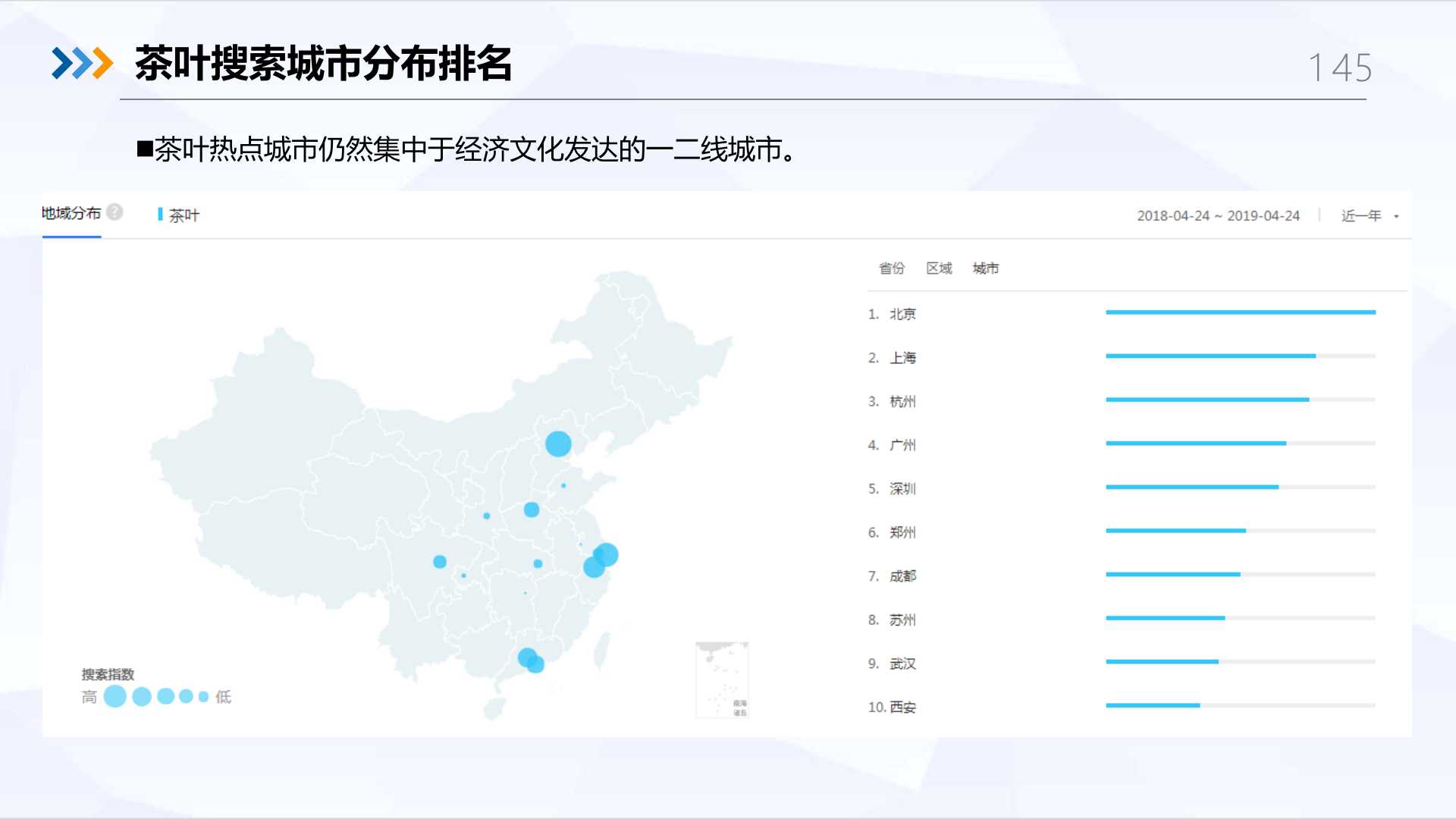Click the help question mark next to 地域分布
1456x819 pixels.
pyautogui.click(x=115, y=212)
